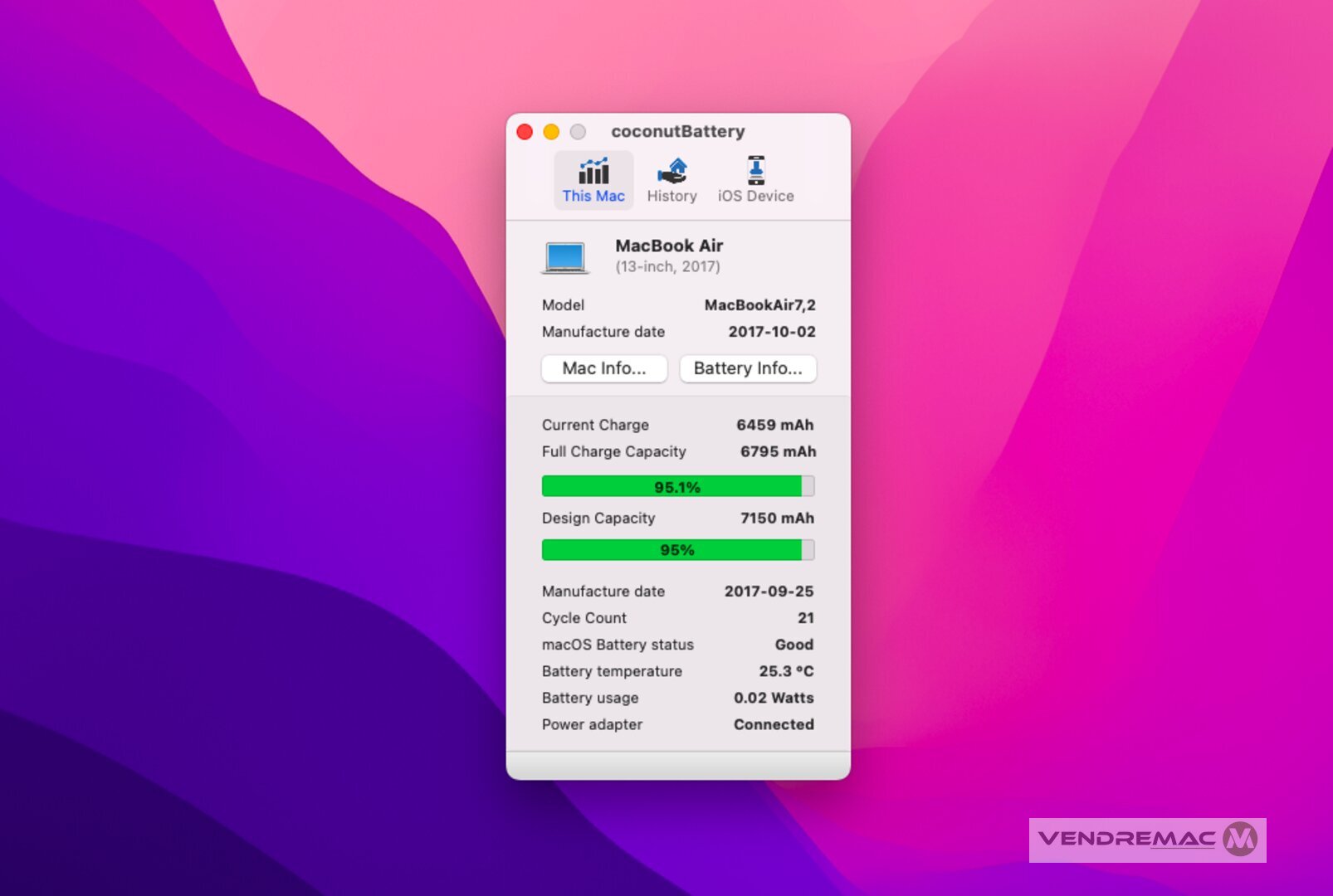
Task: Switch to the History tab label
Action: [671, 197]
